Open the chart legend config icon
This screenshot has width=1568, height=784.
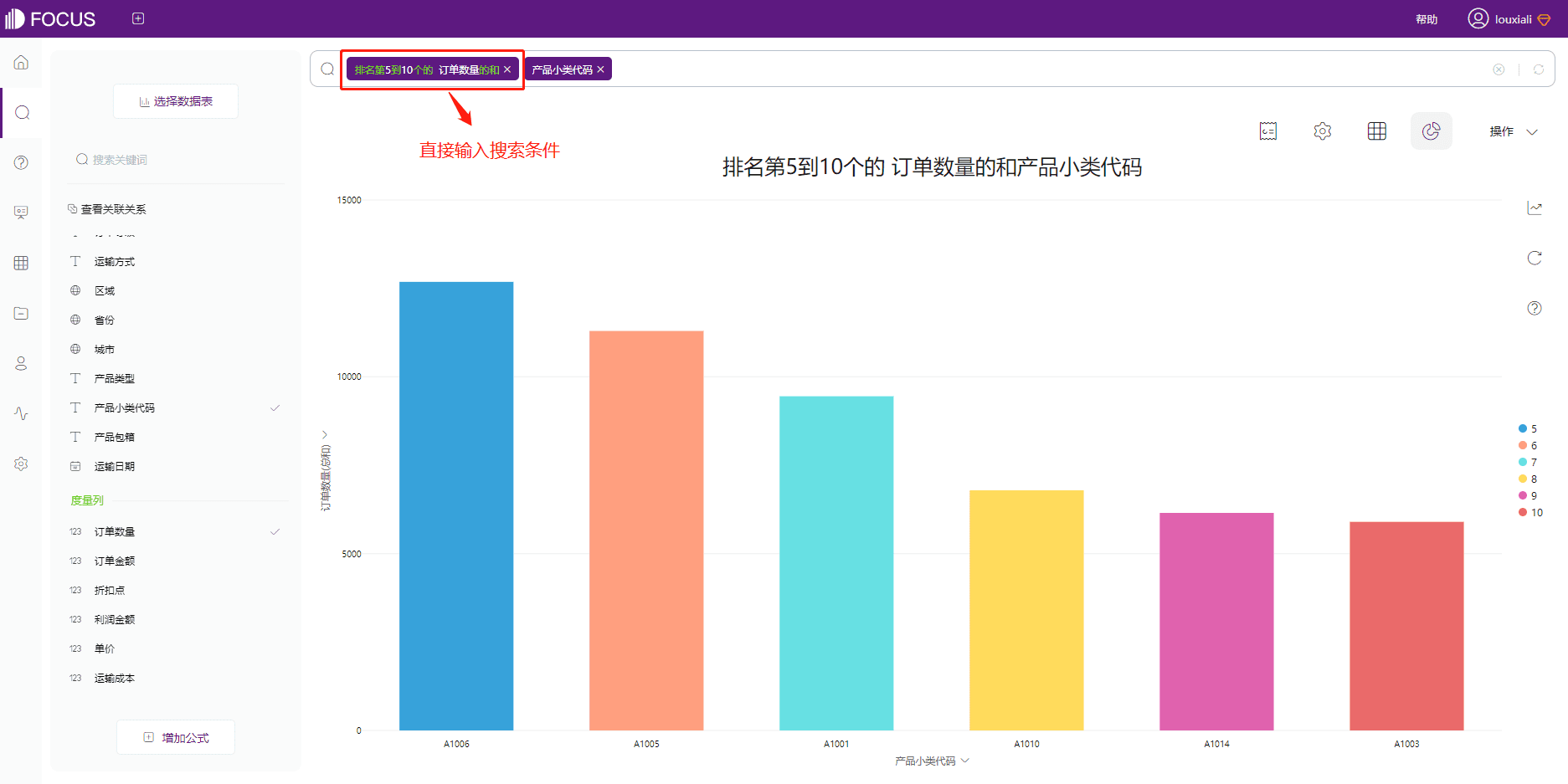(x=1268, y=131)
